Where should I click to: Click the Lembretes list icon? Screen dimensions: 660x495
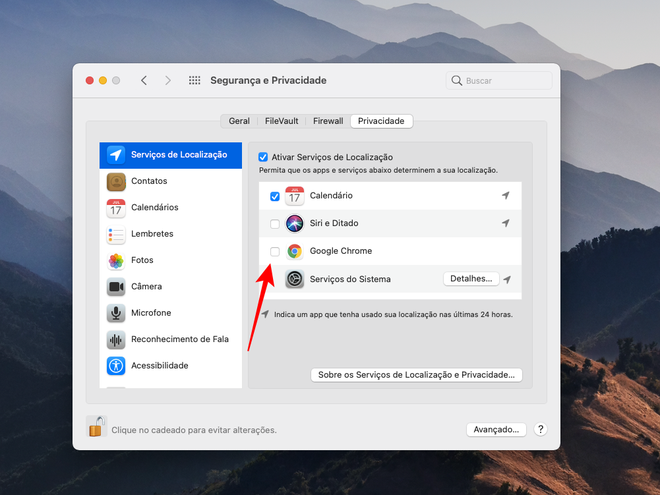[116, 234]
